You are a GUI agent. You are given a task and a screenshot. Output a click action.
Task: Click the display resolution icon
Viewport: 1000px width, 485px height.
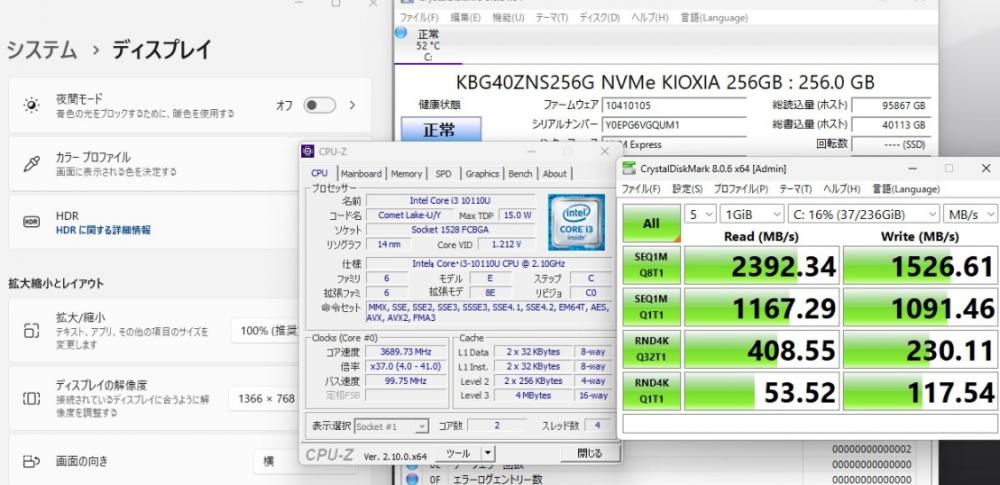tap(31, 399)
